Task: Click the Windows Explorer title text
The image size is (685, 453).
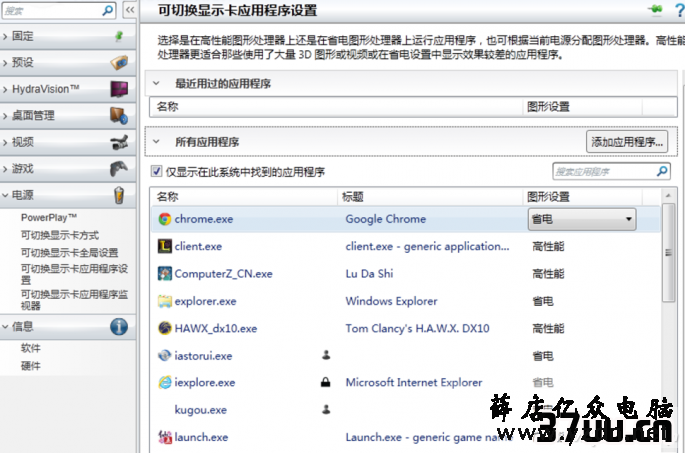Action: 391,301
